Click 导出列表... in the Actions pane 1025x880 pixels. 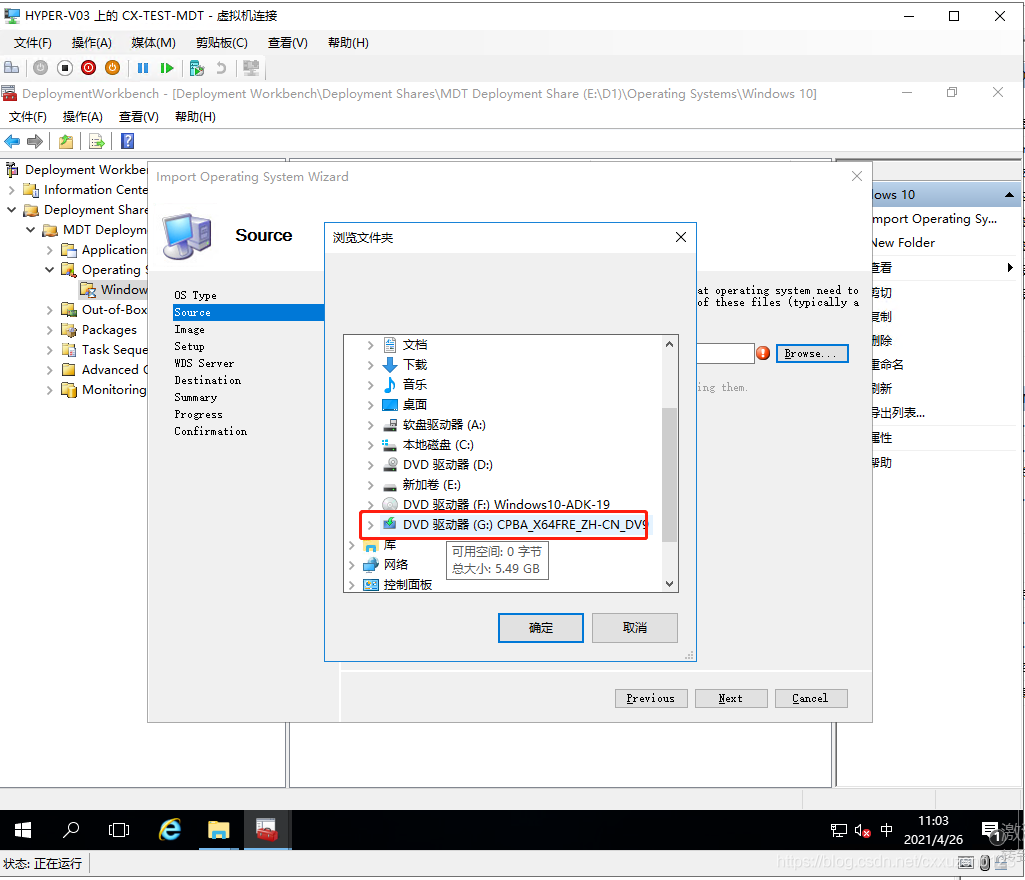point(898,413)
